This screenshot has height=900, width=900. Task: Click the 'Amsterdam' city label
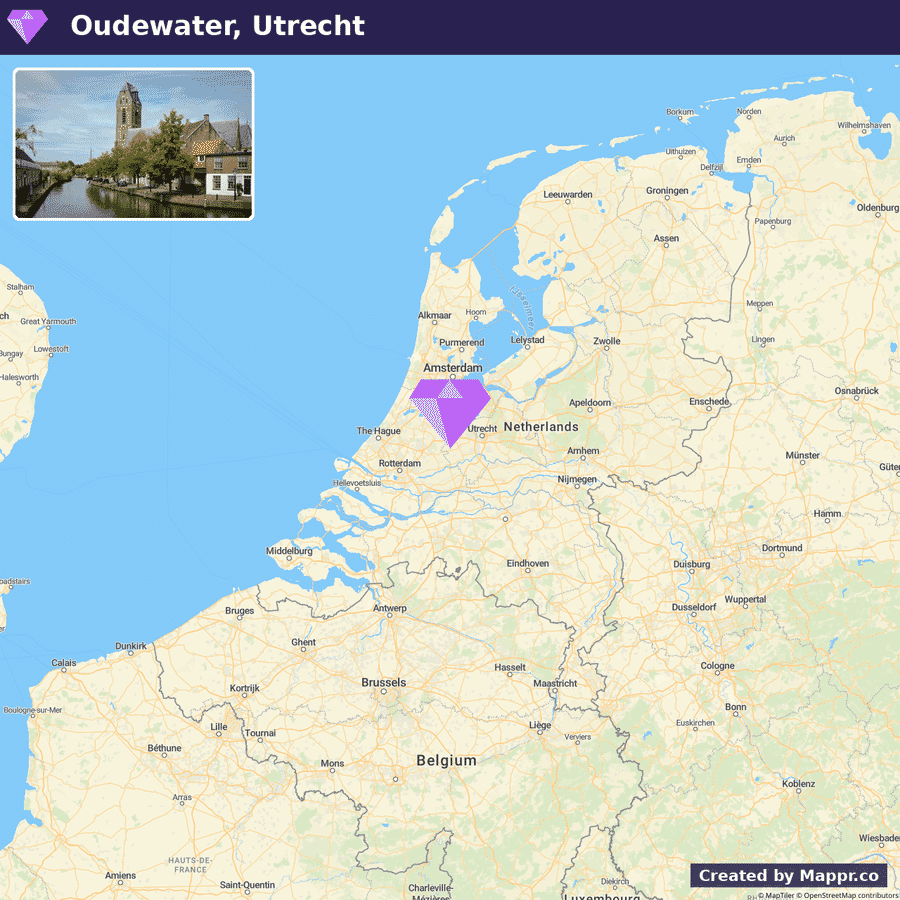coord(453,368)
